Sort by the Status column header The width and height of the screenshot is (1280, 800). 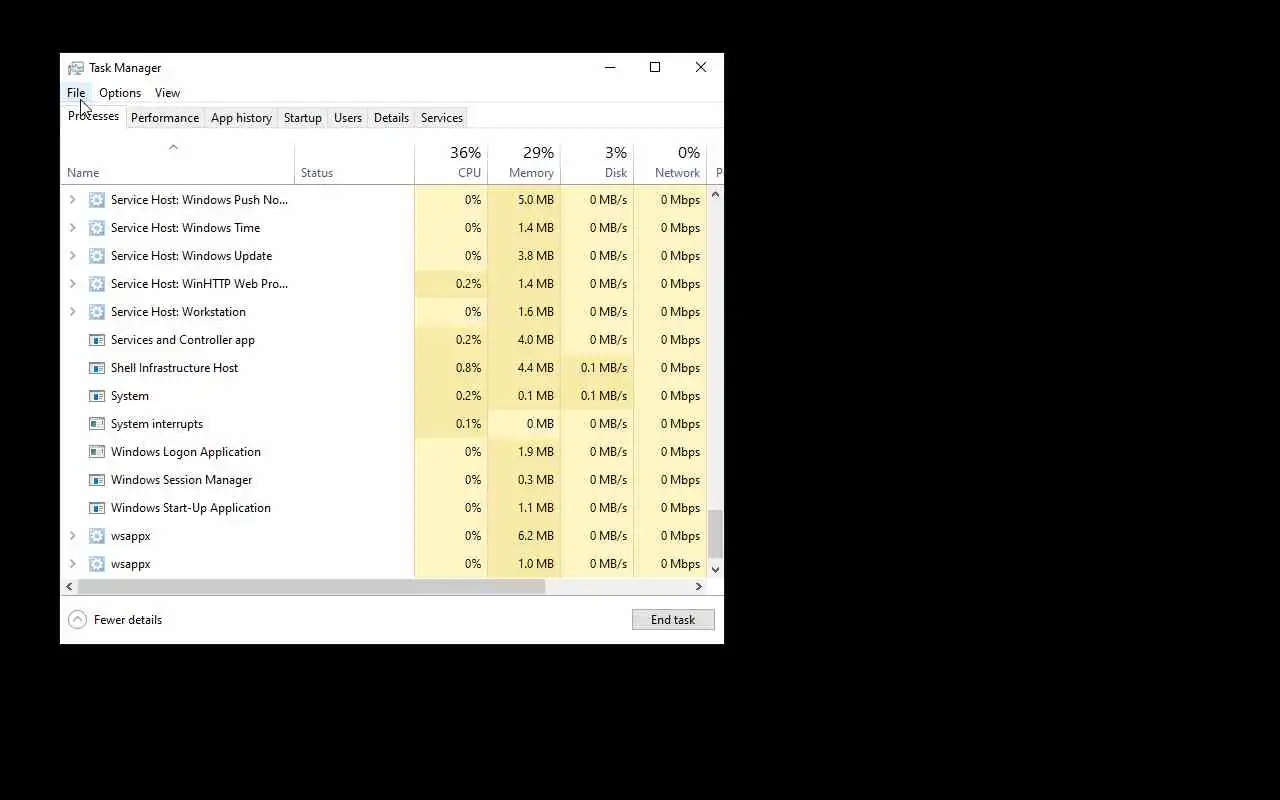click(354, 164)
